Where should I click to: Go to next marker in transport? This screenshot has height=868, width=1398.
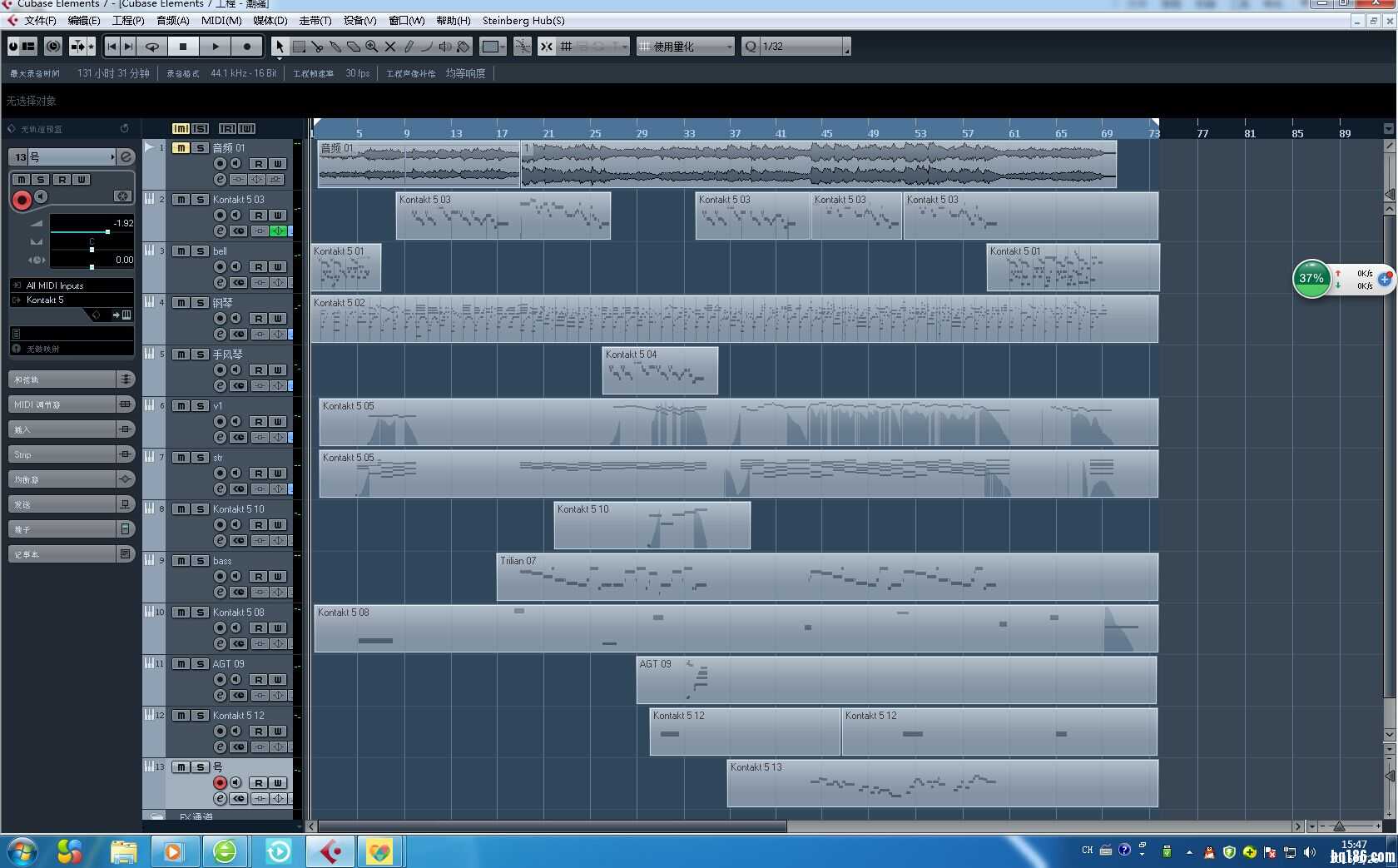129,47
